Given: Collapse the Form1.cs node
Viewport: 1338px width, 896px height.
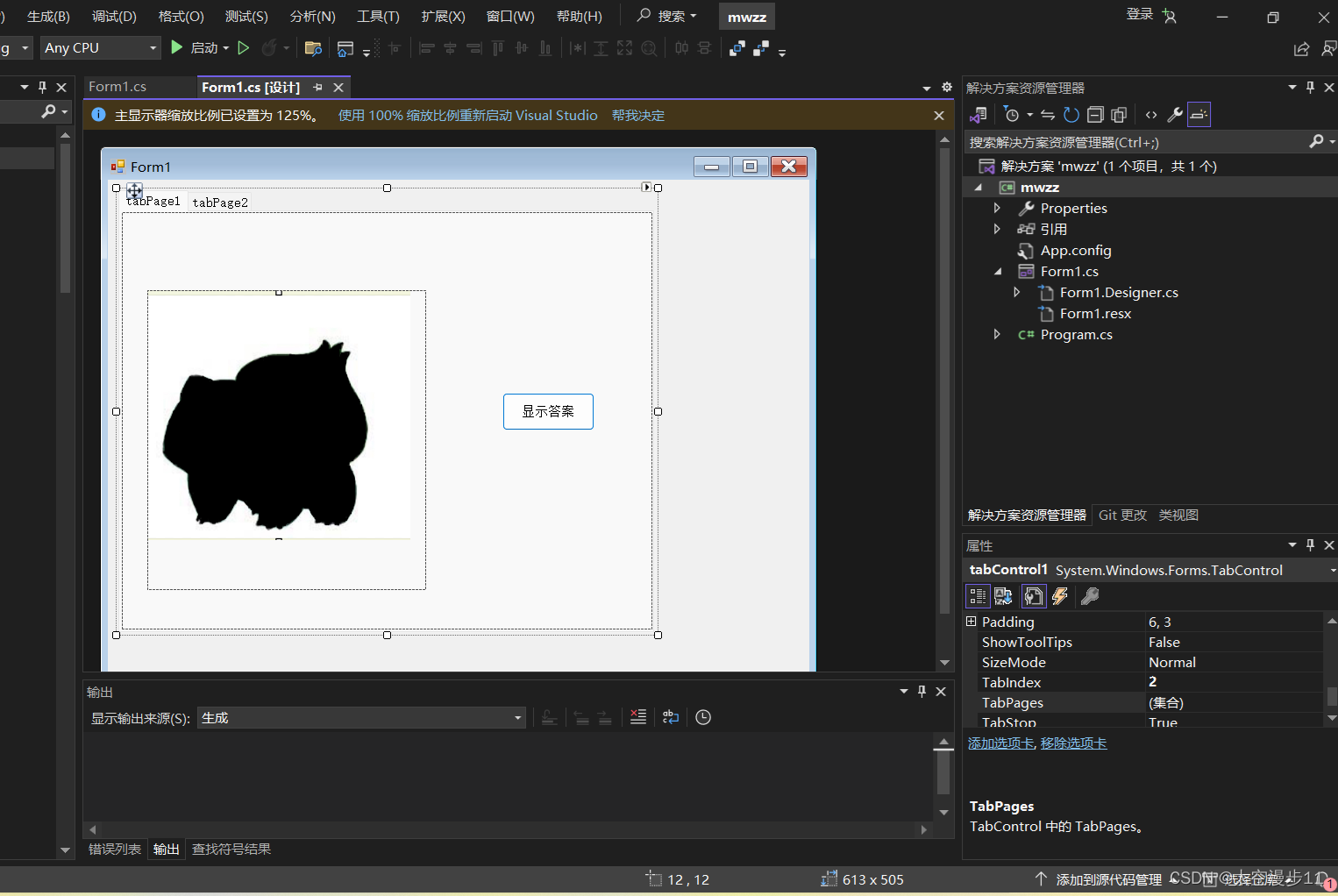Looking at the screenshot, I should [998, 272].
